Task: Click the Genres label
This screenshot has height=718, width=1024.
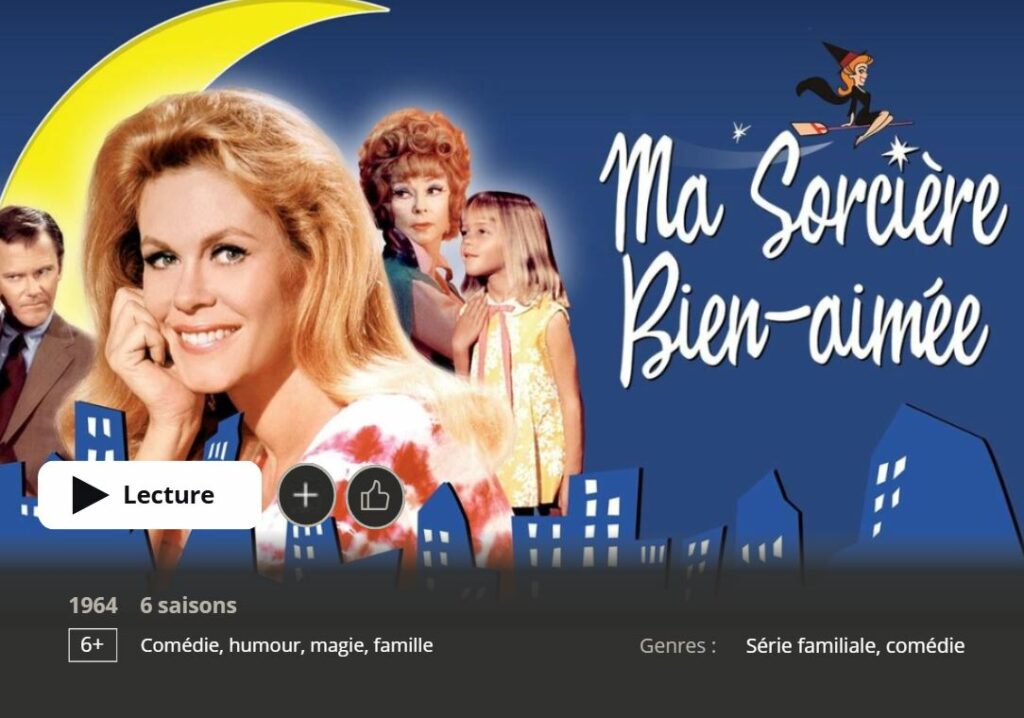Action: pos(677,645)
